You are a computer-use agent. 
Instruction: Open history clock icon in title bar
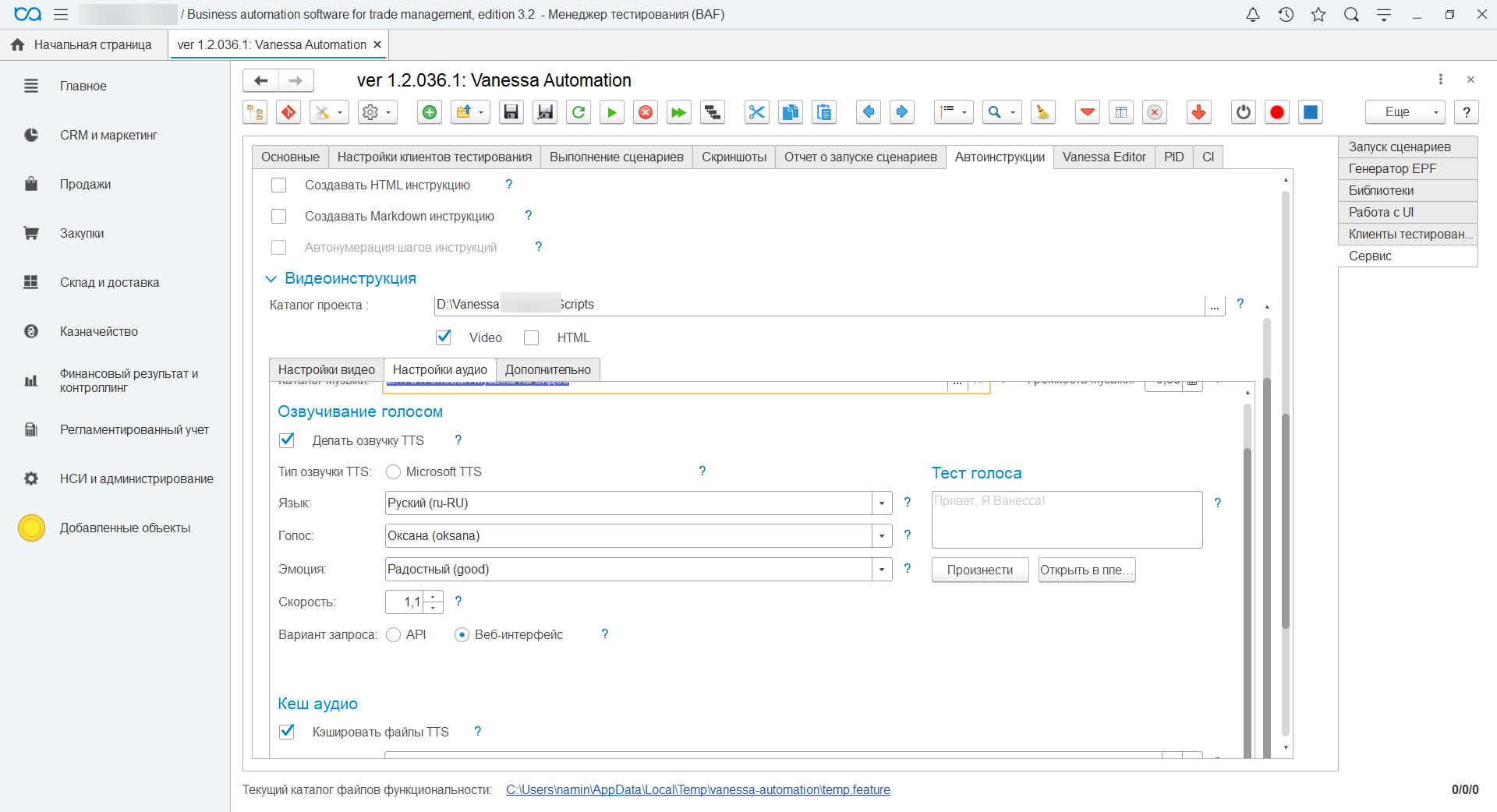[x=1286, y=14]
